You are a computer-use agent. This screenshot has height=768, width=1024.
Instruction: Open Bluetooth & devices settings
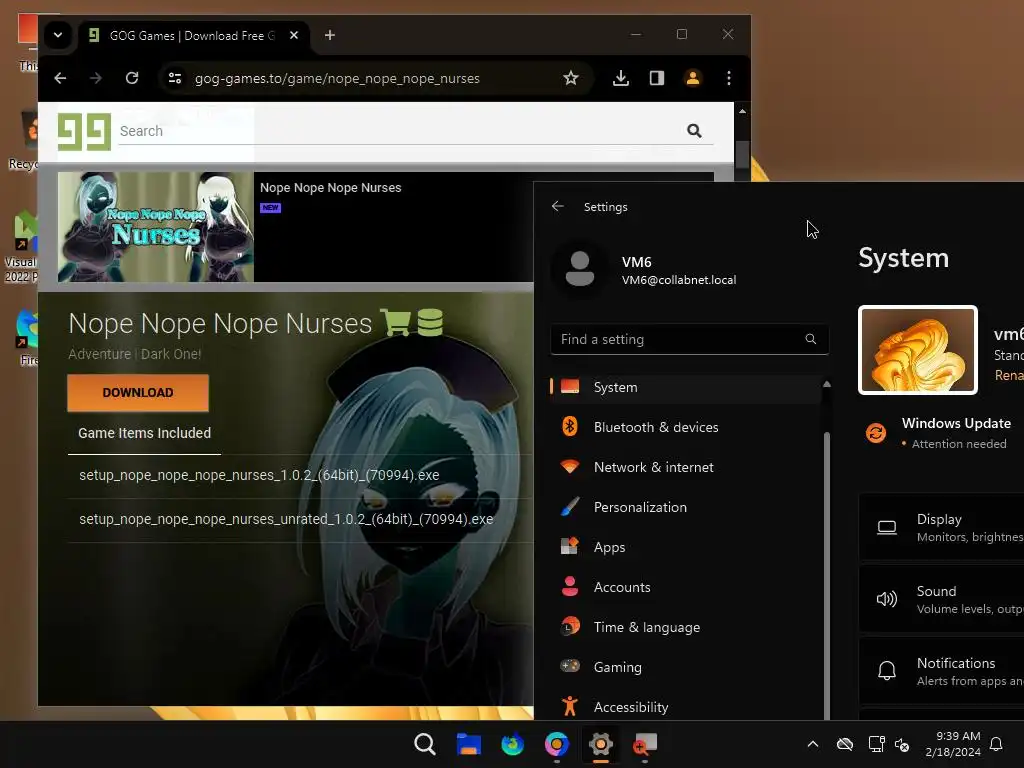[686, 427]
